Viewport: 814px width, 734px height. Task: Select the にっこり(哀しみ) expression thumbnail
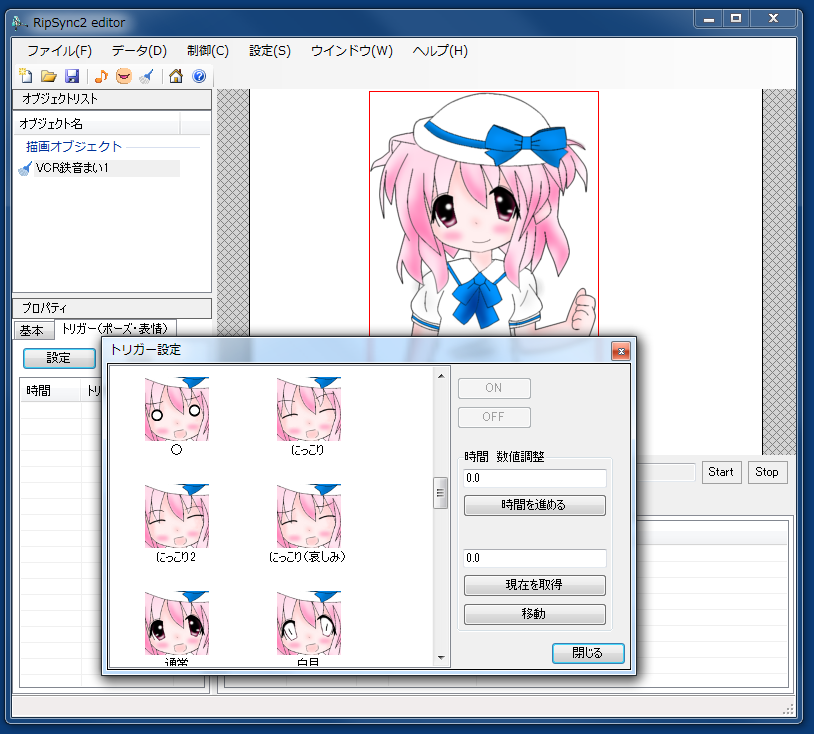click(308, 516)
